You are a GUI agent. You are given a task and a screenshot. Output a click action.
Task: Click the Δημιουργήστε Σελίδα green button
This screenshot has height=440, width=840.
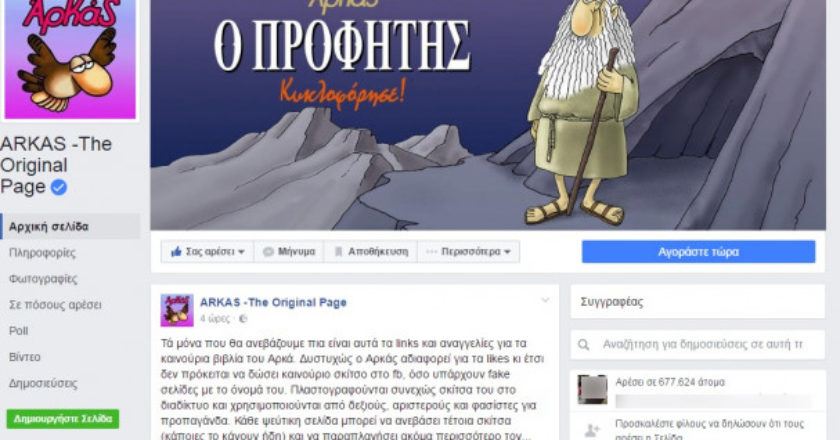pyautogui.click(x=63, y=419)
